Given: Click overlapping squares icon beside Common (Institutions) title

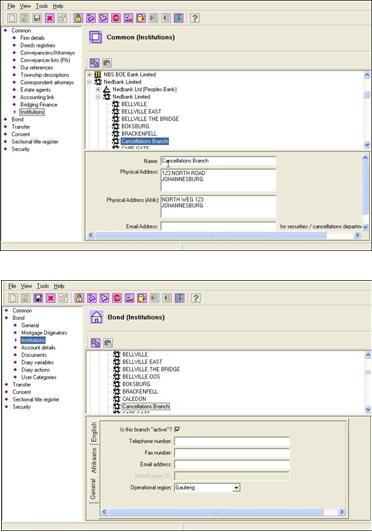Looking at the screenshot, I should pyautogui.click(x=95, y=37).
